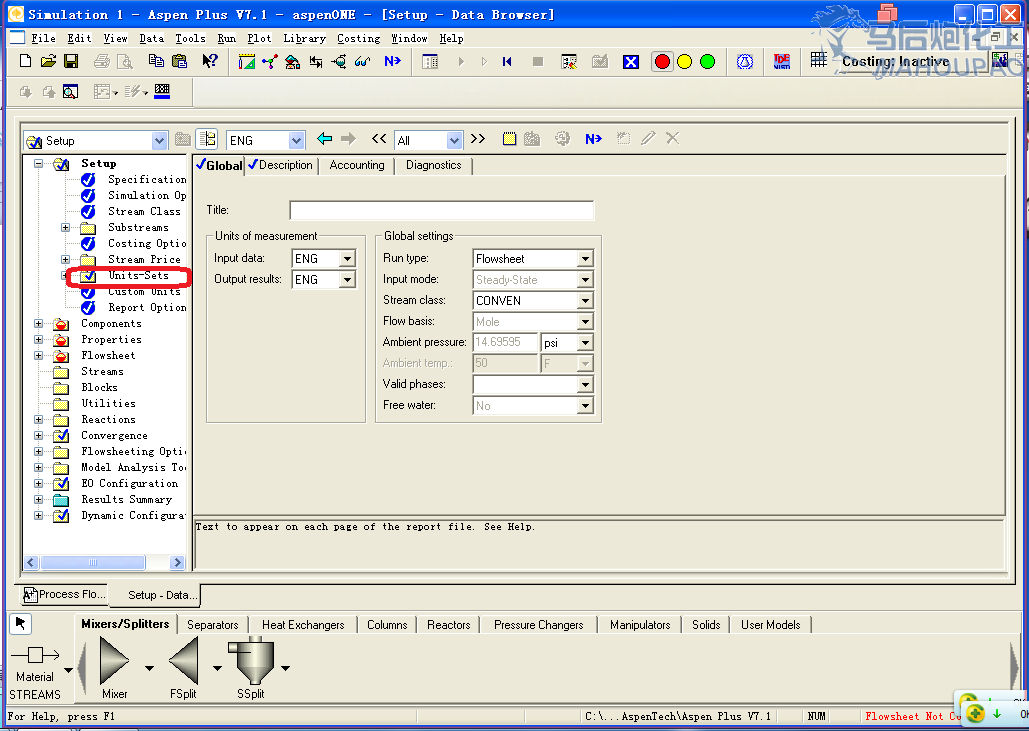Click the Reinitialize (rewind) run icon

click(507, 62)
